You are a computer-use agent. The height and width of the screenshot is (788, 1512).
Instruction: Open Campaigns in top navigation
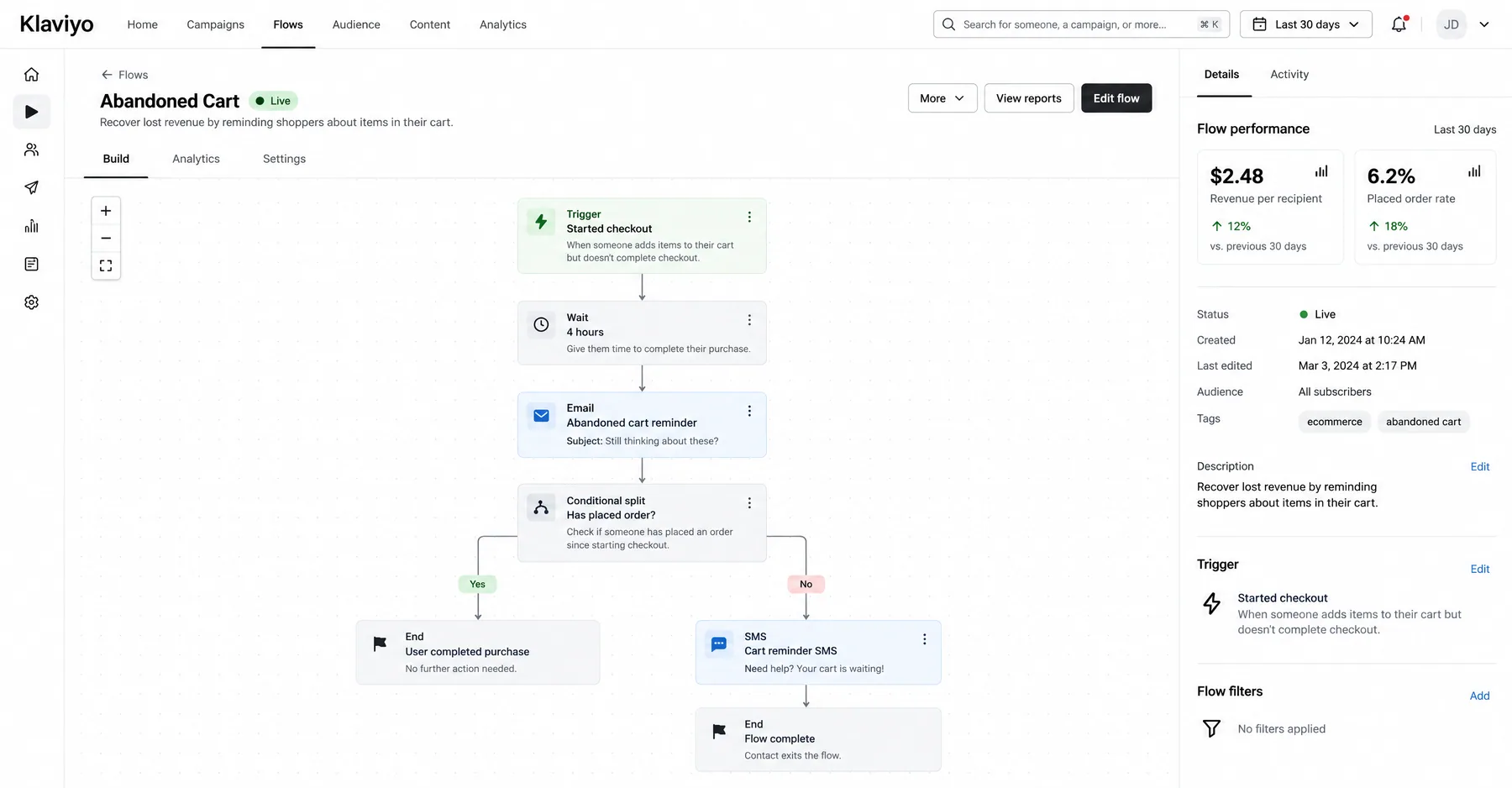[x=215, y=24]
